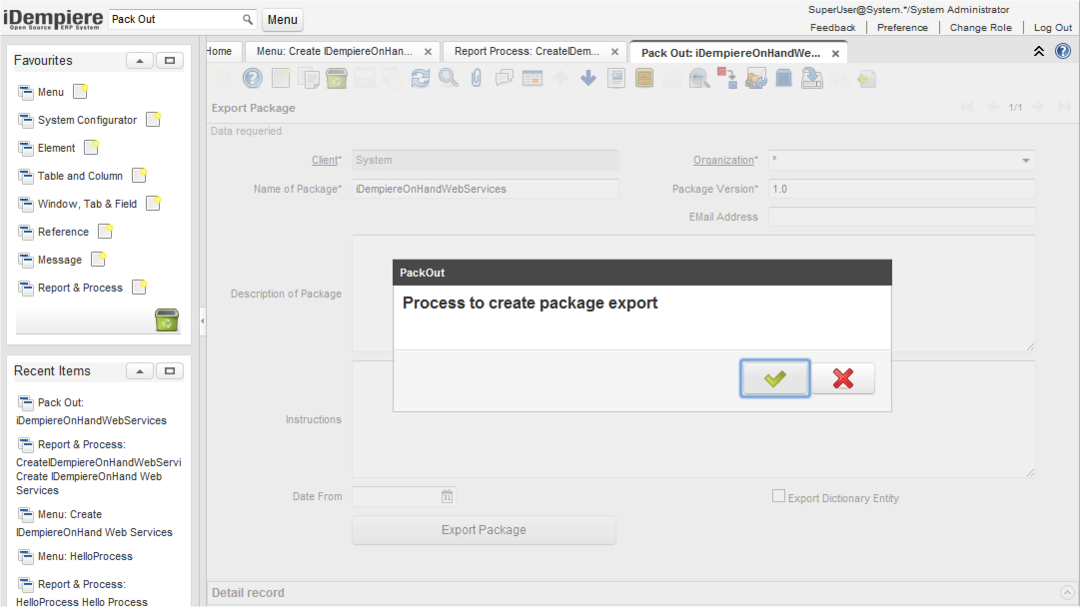
Task: Collapse the Recent Items panel
Action: coord(139,371)
